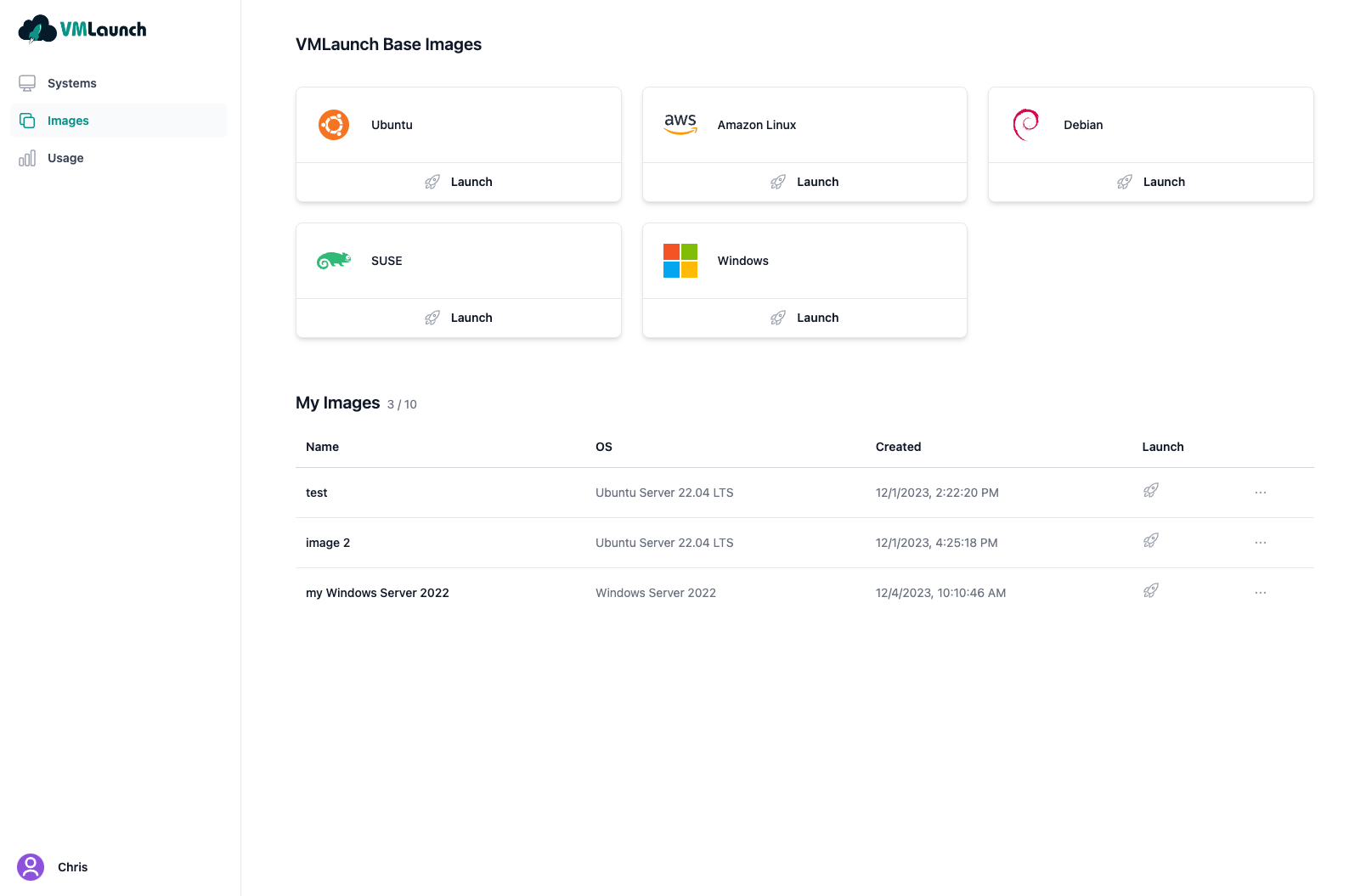Launch the Amazon Linux base image
Screen dimensions: 1366x896
click(804, 182)
